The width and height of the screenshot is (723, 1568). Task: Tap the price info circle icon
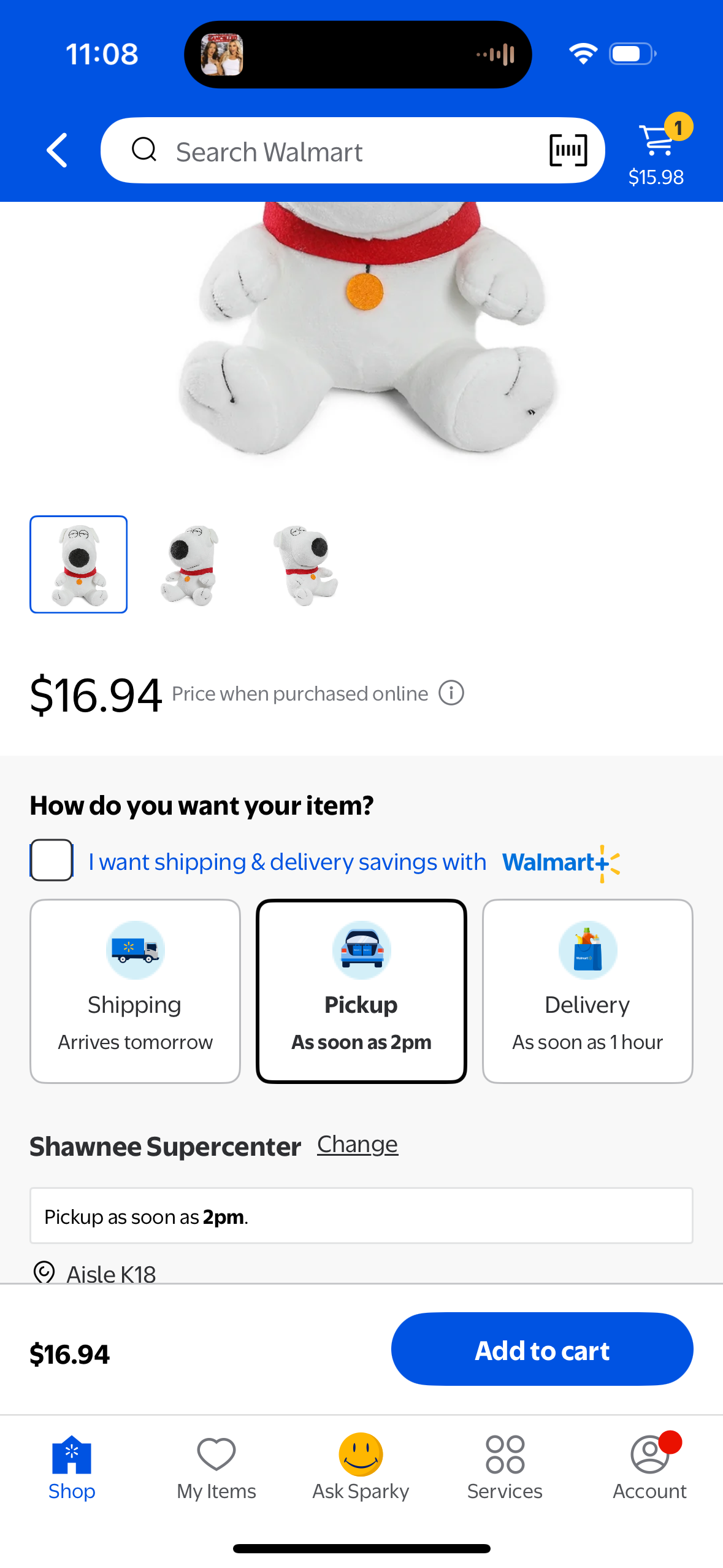(x=451, y=694)
